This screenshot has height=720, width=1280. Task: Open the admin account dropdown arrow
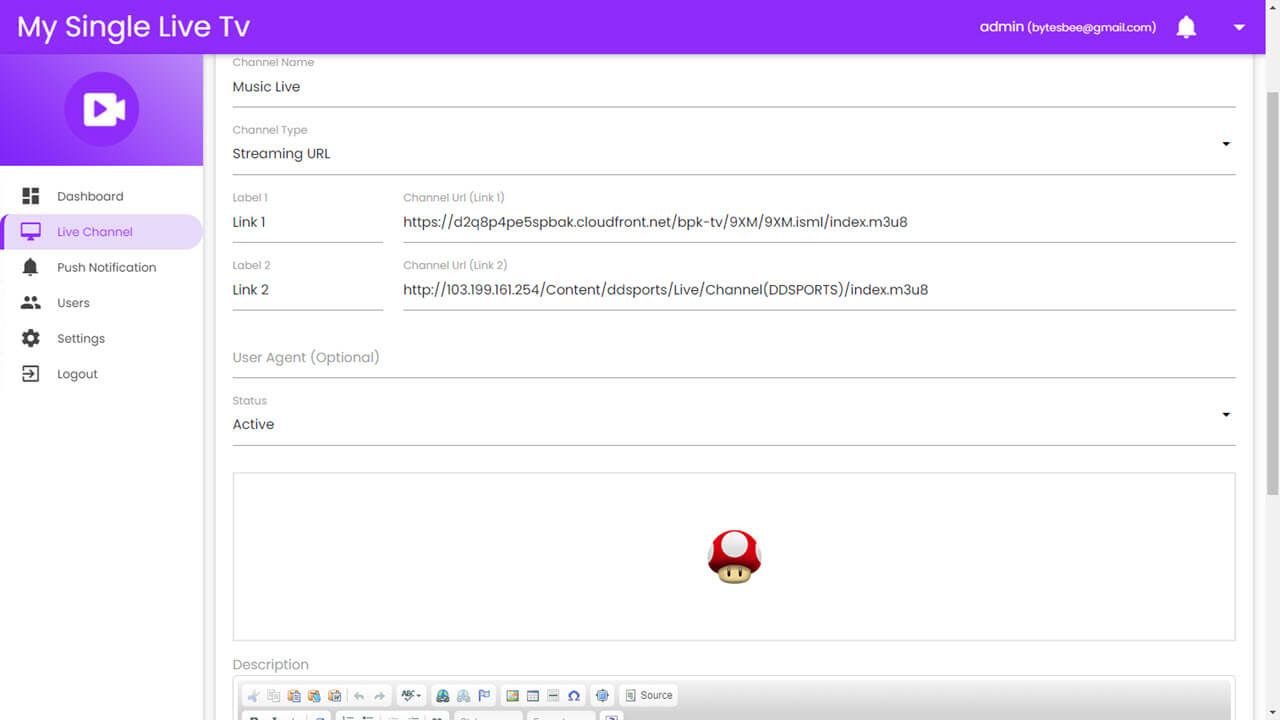click(x=1239, y=27)
